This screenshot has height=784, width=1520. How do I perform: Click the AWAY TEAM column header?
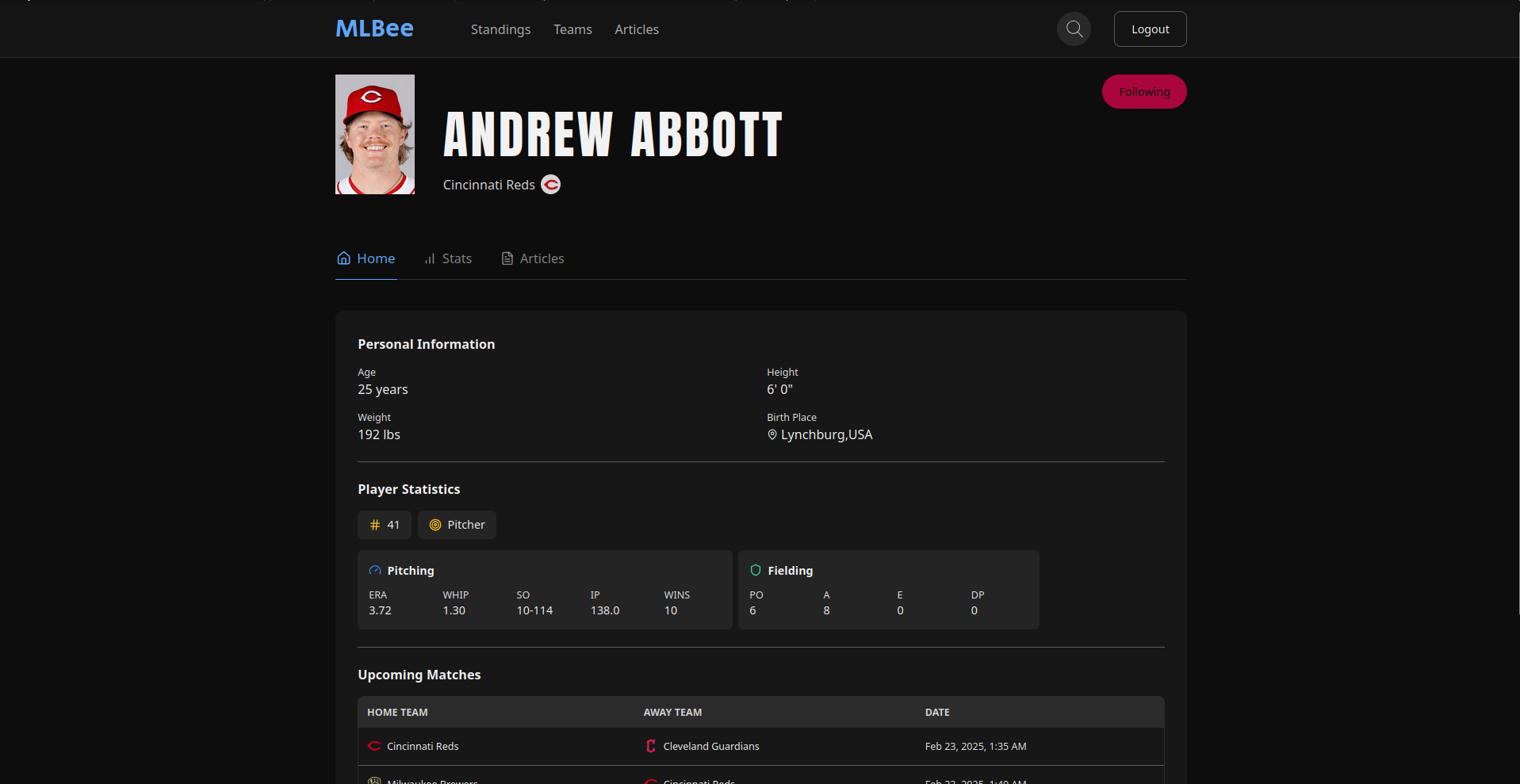click(x=672, y=713)
